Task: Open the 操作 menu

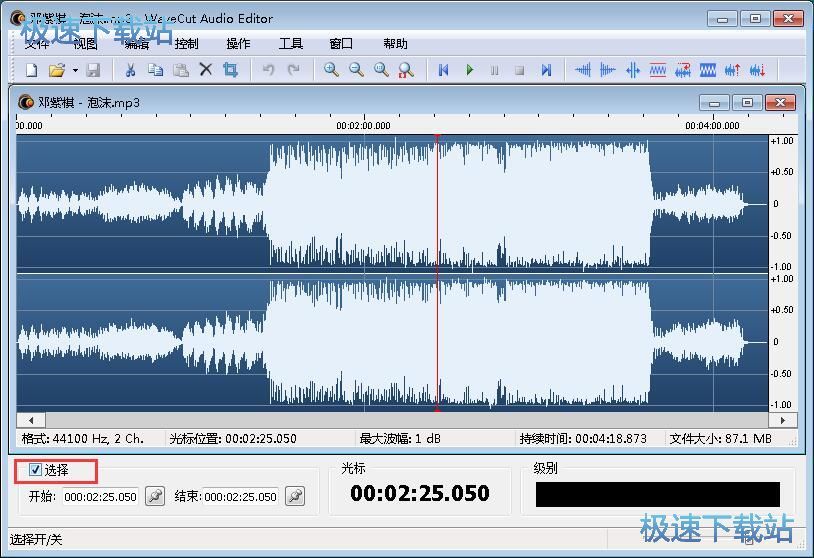Action: tap(238, 44)
